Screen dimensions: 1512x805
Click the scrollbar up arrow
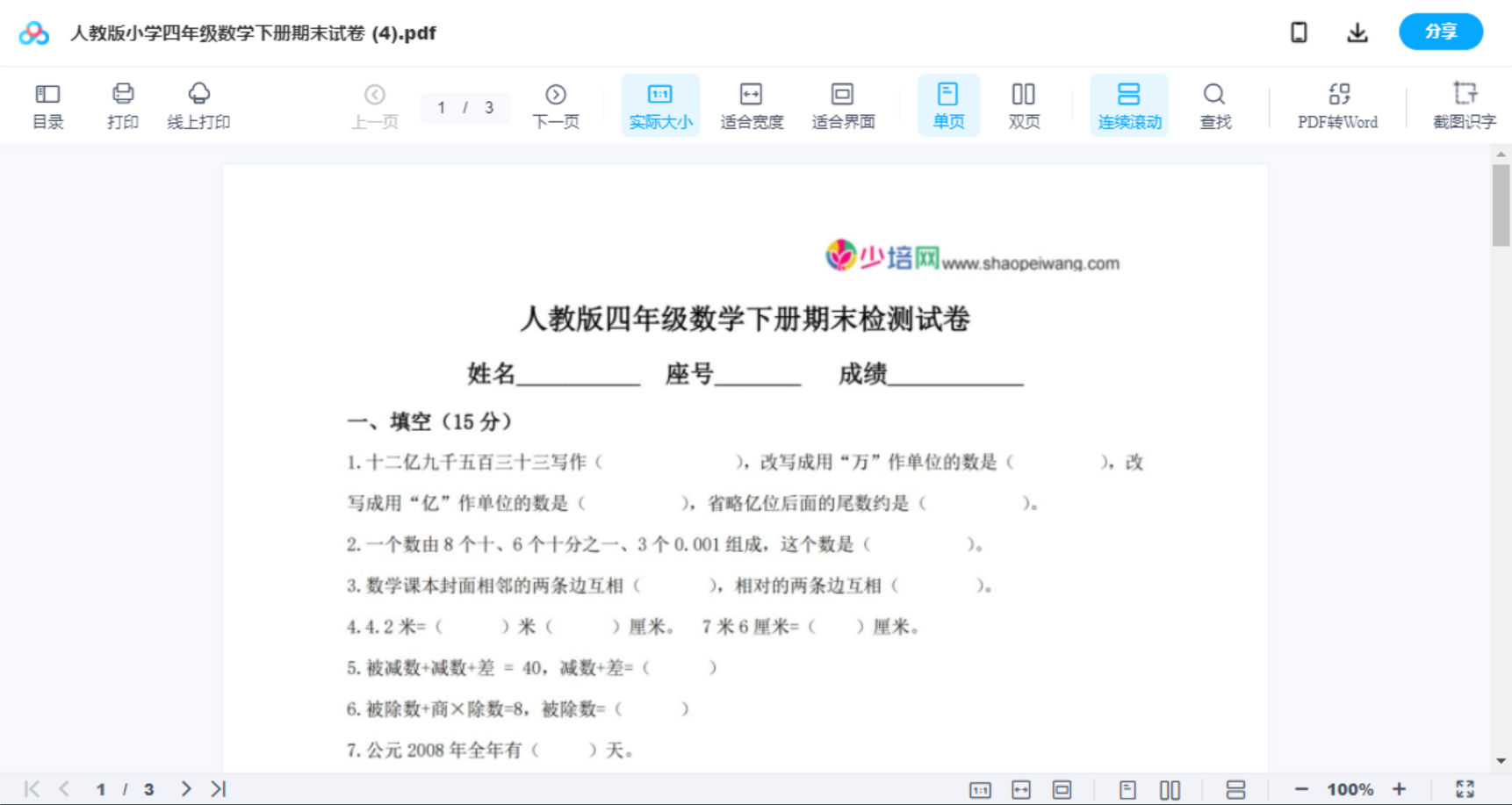click(1501, 154)
